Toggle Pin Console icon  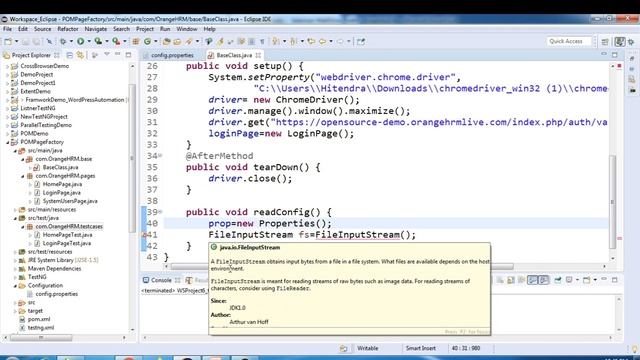click(558, 280)
